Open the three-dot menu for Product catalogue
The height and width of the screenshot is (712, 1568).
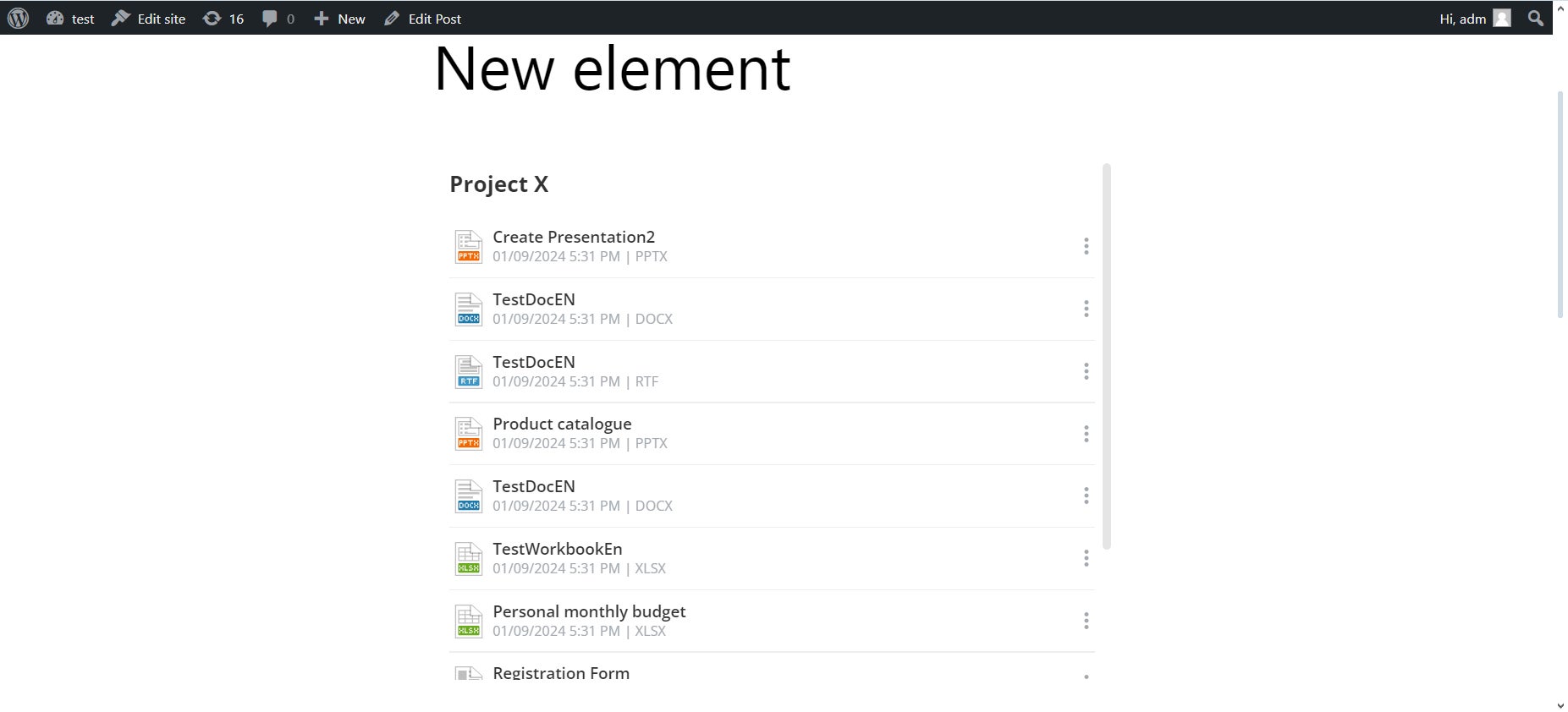click(1086, 434)
